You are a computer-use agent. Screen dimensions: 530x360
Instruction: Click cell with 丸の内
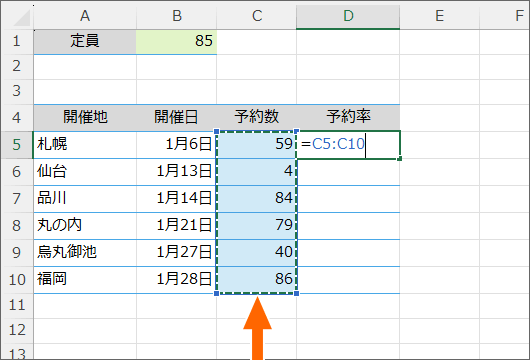point(85,226)
